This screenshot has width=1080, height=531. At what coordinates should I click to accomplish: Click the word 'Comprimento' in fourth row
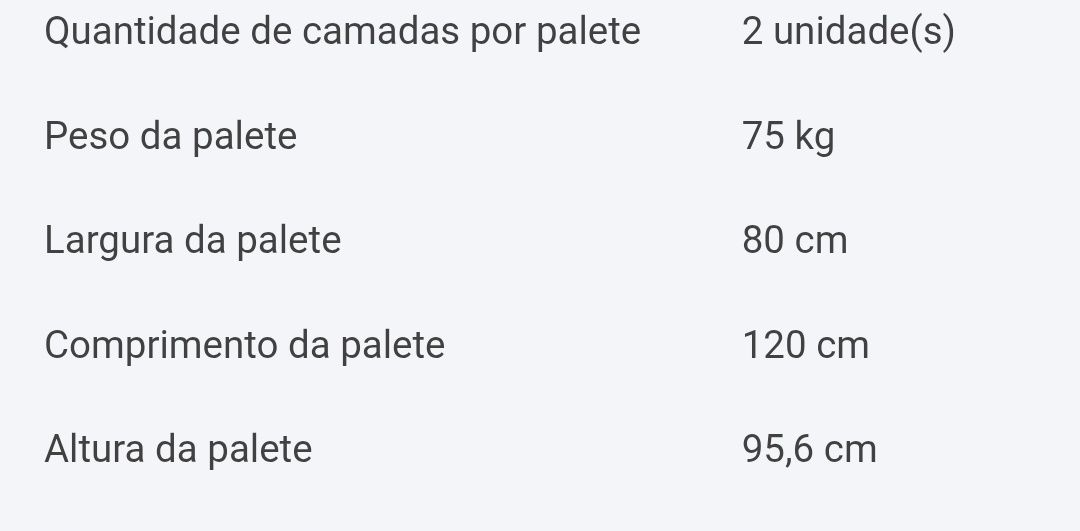point(161,346)
